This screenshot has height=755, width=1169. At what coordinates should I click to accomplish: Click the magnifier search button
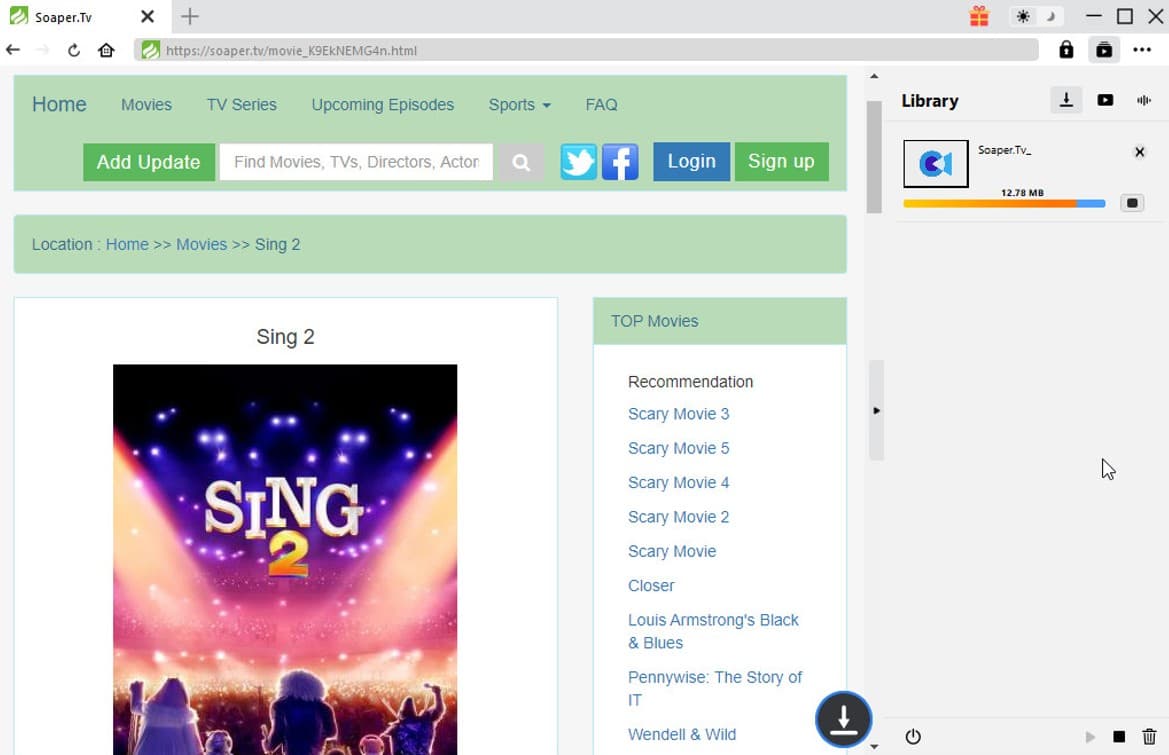[x=520, y=162]
